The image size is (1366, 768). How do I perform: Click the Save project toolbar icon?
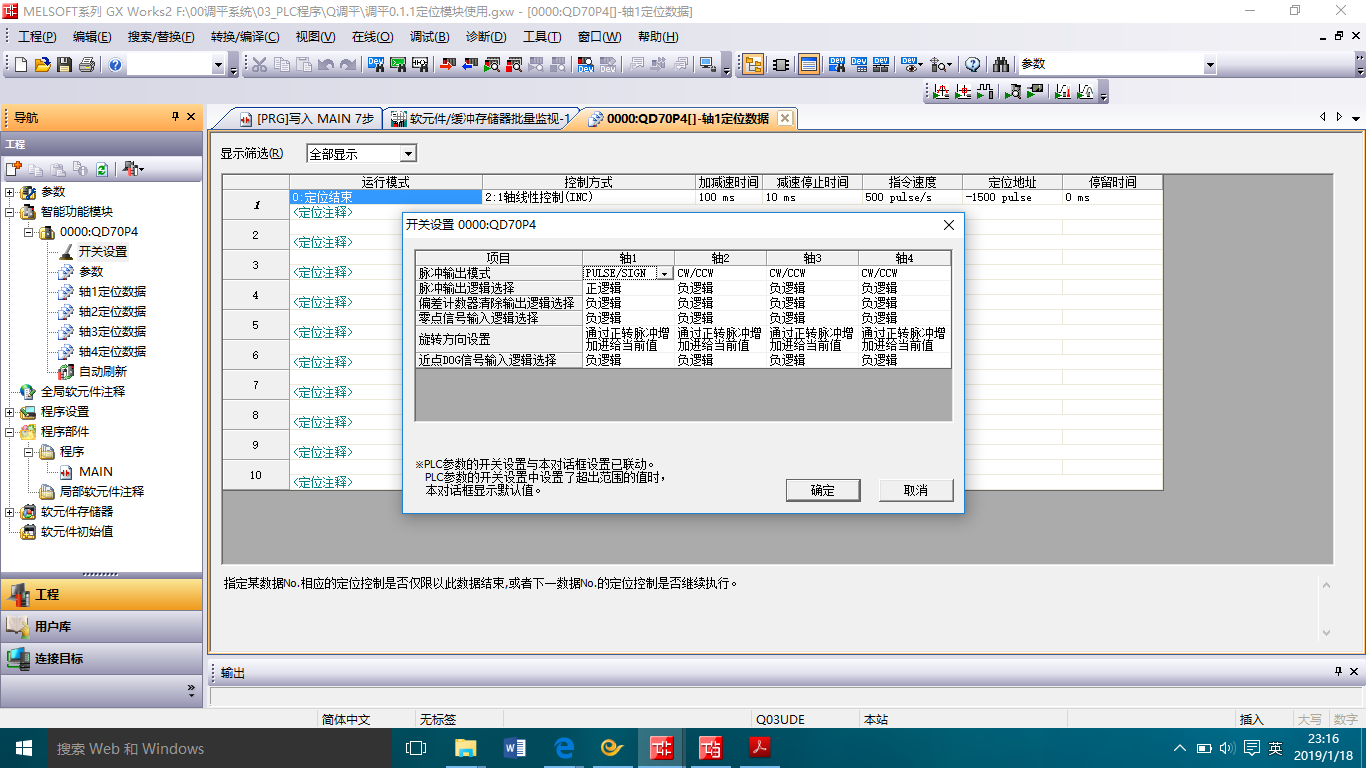64,65
